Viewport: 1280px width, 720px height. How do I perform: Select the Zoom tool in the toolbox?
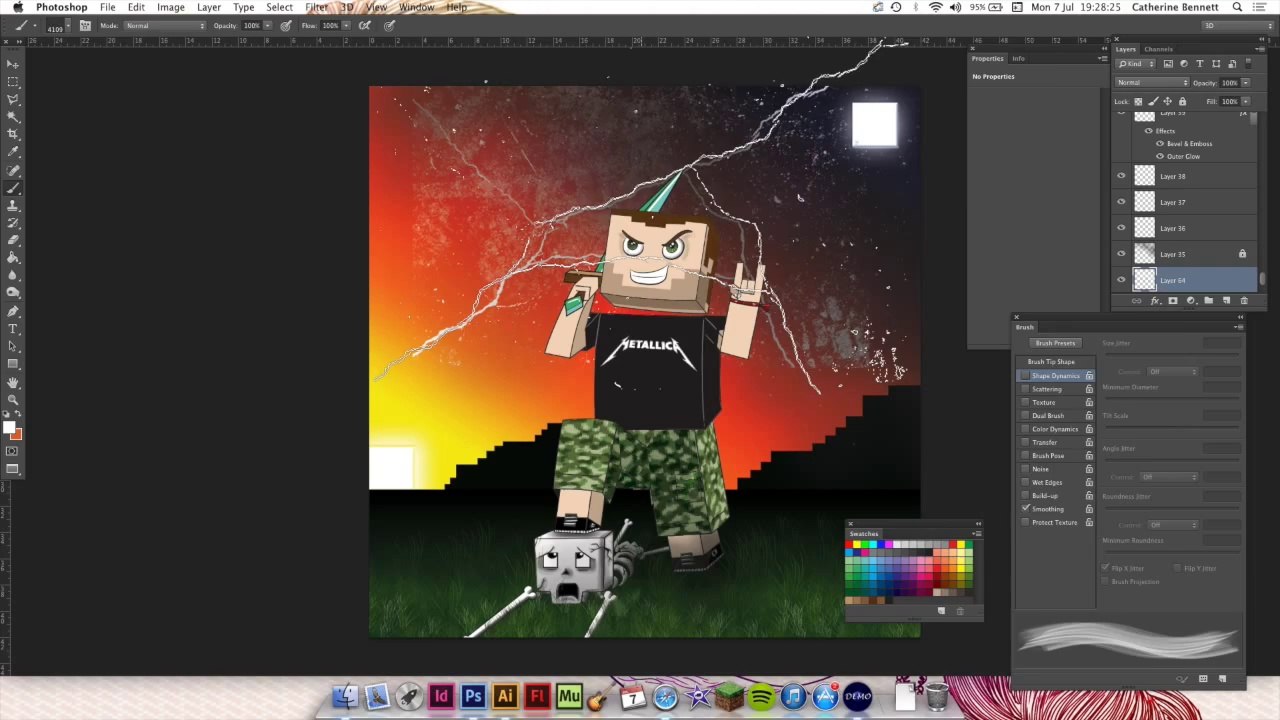[13, 399]
